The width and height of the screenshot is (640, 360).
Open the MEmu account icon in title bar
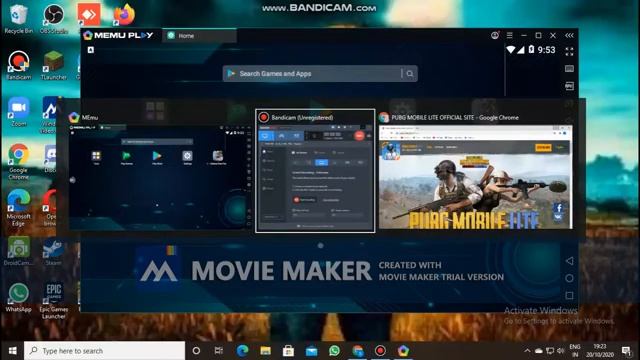495,36
